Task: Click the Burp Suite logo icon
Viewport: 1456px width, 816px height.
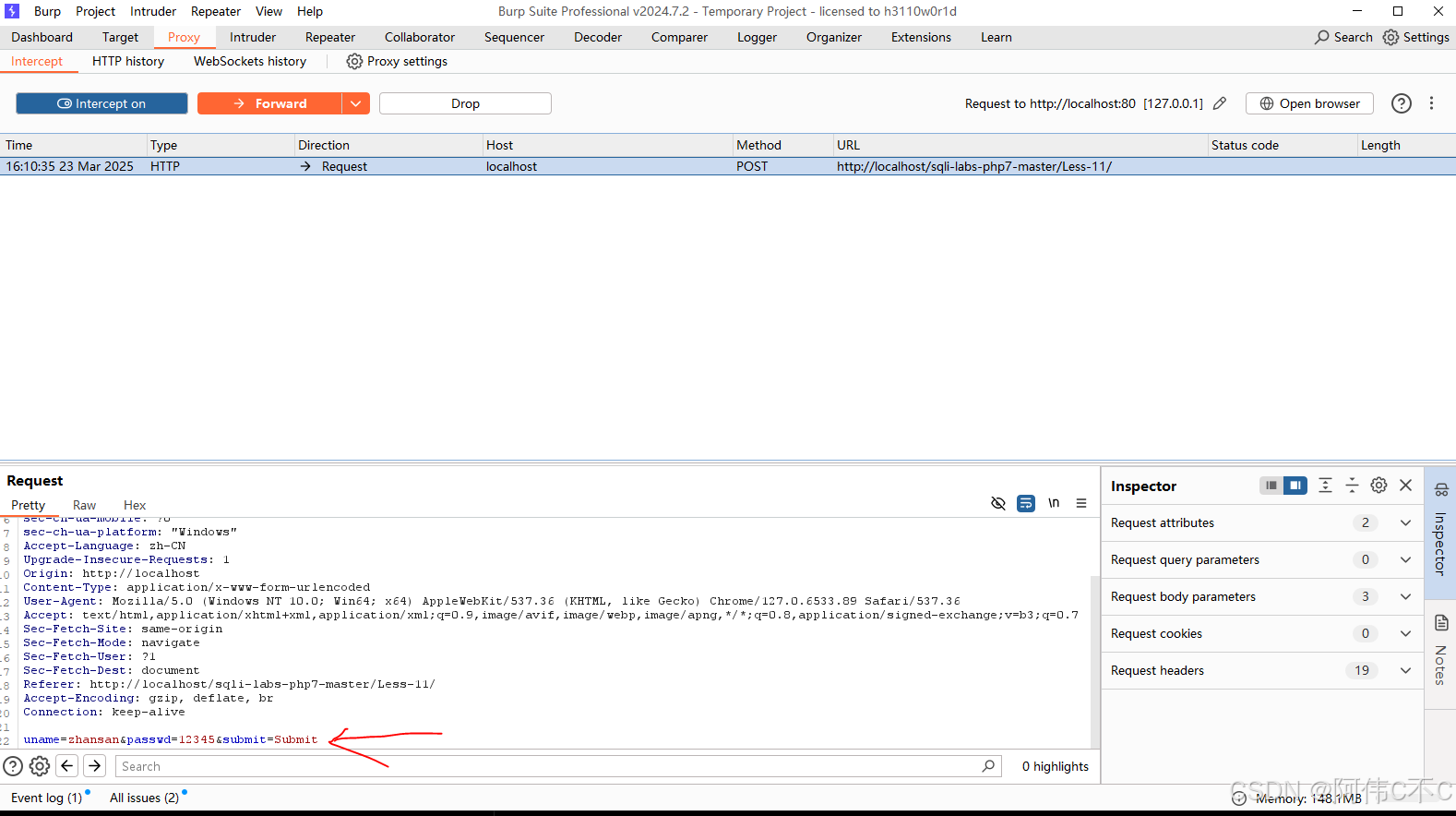Action: click(12, 11)
